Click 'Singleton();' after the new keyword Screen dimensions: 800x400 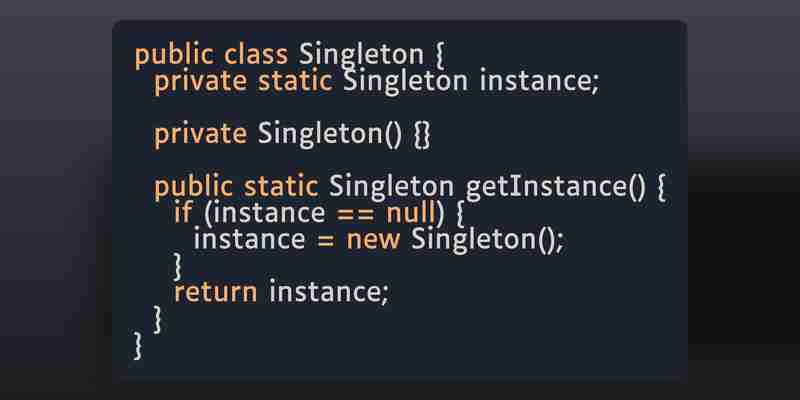click(488, 240)
